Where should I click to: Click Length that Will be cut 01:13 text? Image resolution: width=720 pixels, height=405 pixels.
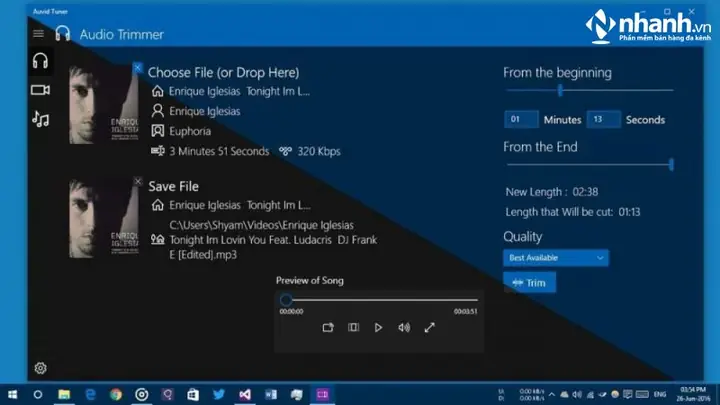573,212
